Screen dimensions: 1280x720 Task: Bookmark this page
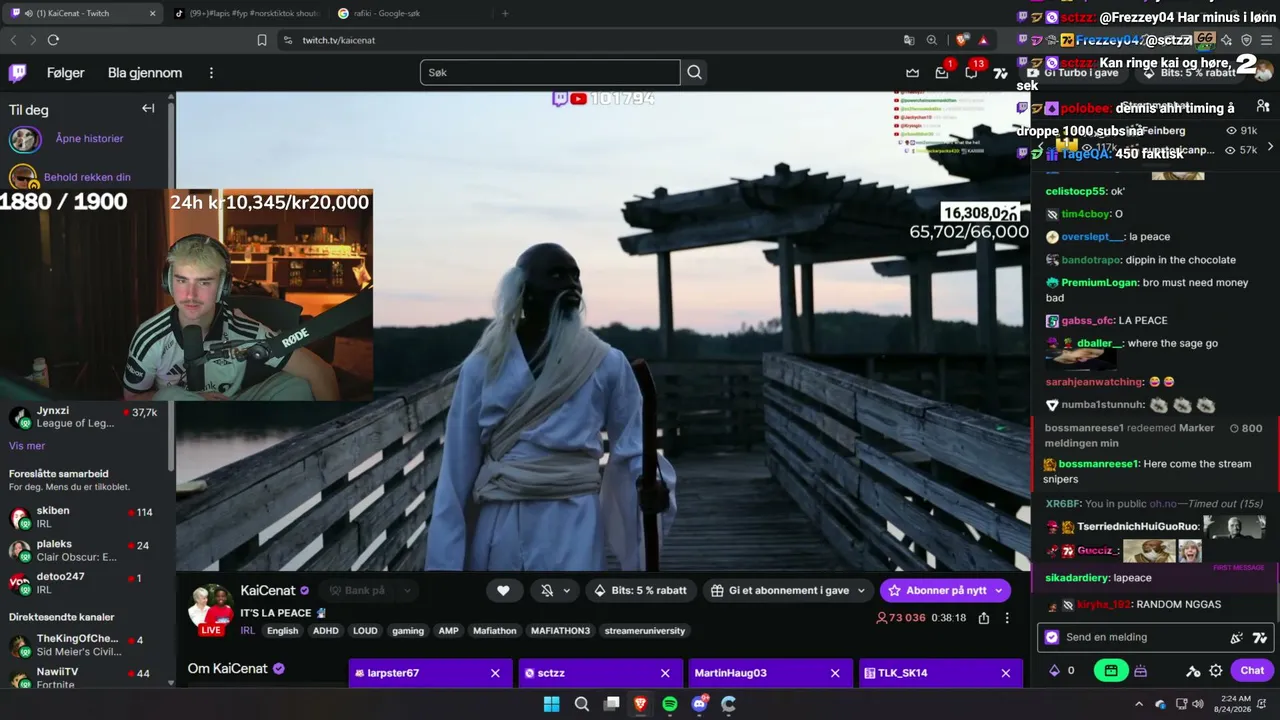click(x=262, y=40)
